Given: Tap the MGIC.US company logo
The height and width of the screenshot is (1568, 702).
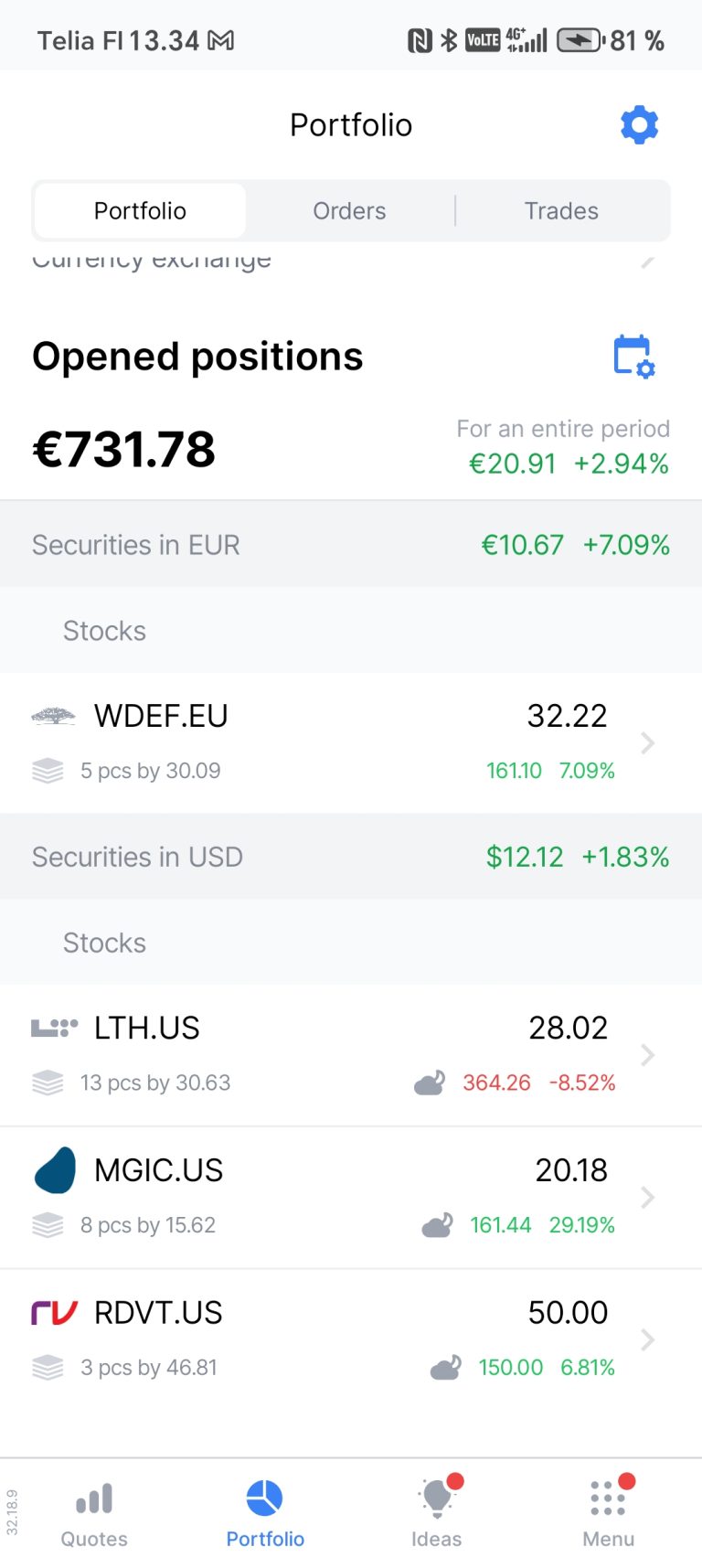Looking at the screenshot, I should [x=55, y=1170].
